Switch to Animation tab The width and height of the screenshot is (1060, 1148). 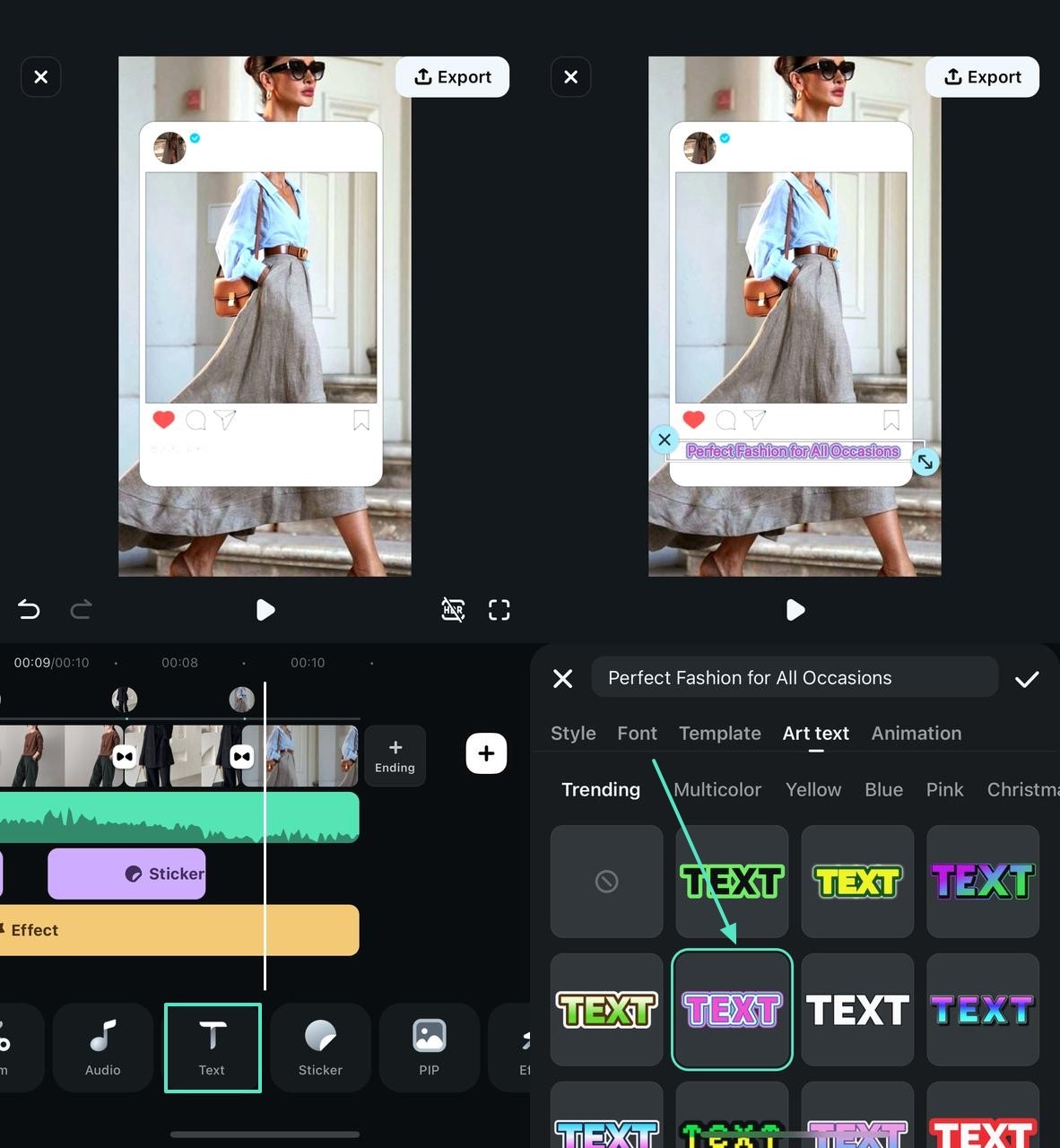(x=917, y=734)
